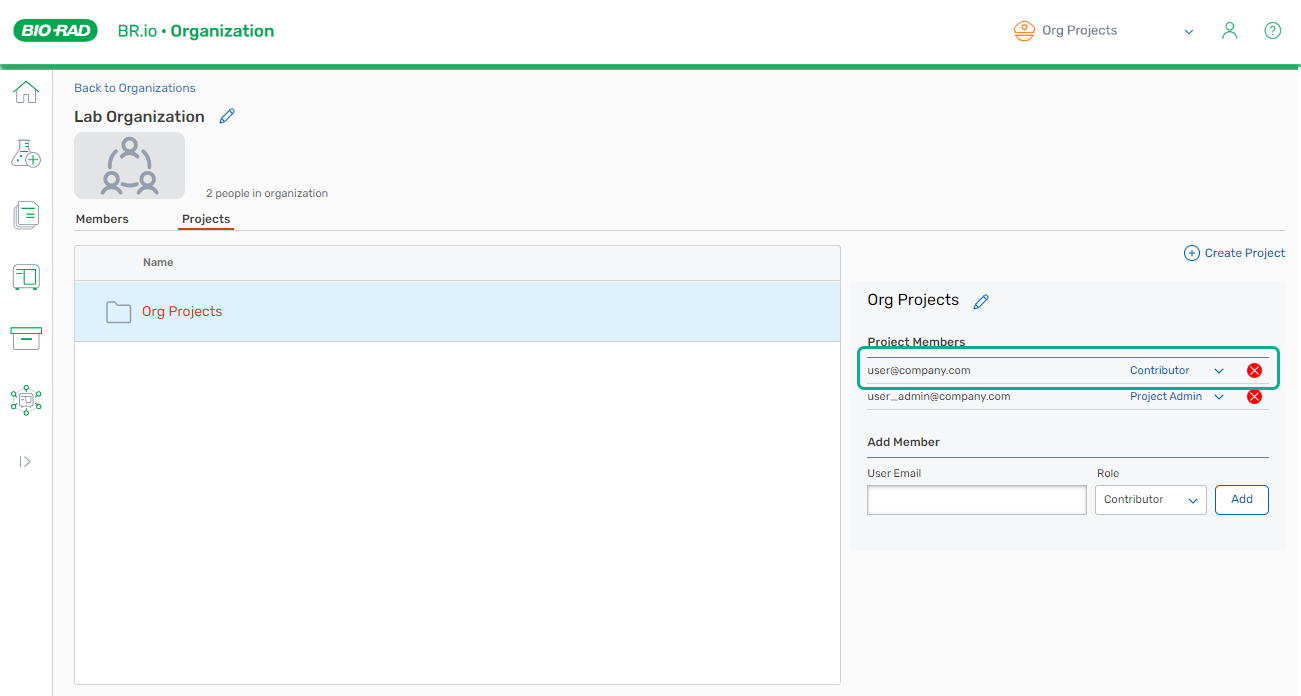Screen dimensions: 1301x696
Task: Open the Org Projects selector in header
Action: [x=1103, y=31]
